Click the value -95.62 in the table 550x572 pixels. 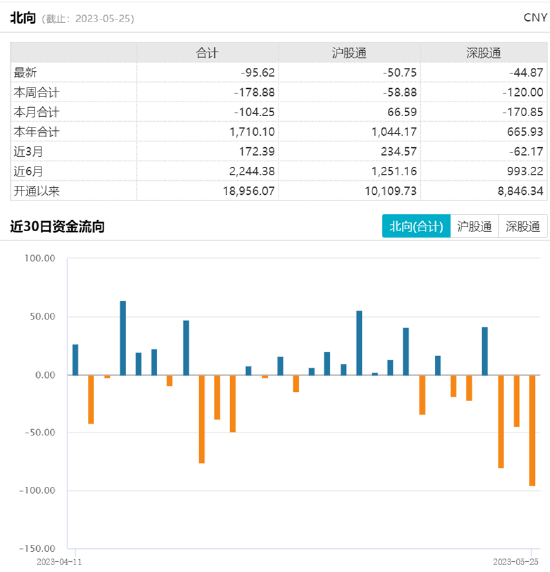[257, 72]
